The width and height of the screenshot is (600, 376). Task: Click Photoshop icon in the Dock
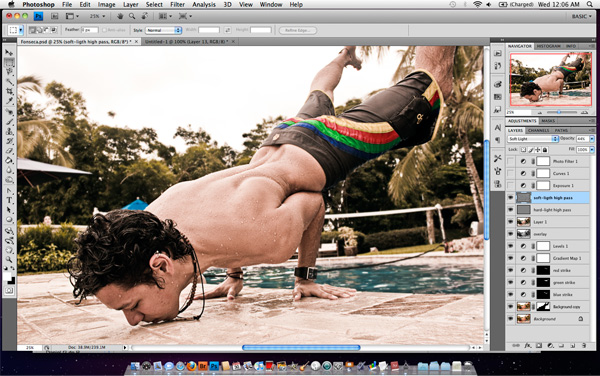[x=214, y=366]
